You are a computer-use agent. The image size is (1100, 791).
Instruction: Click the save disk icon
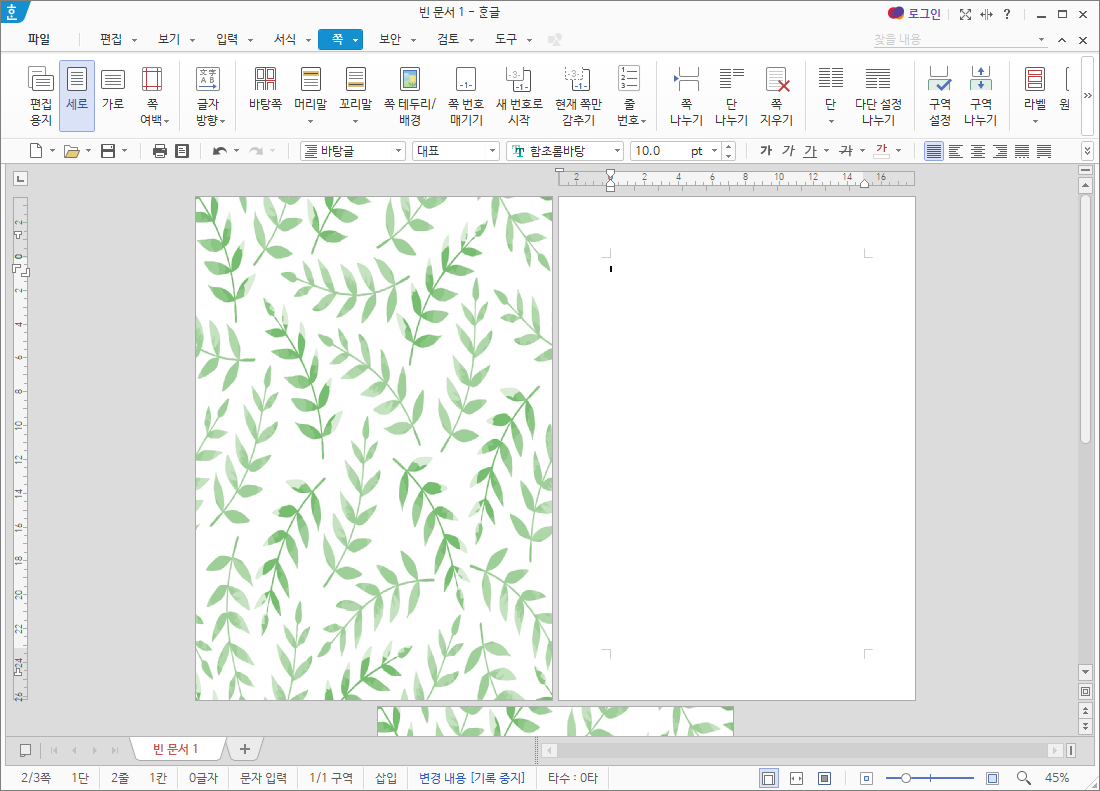tap(108, 151)
